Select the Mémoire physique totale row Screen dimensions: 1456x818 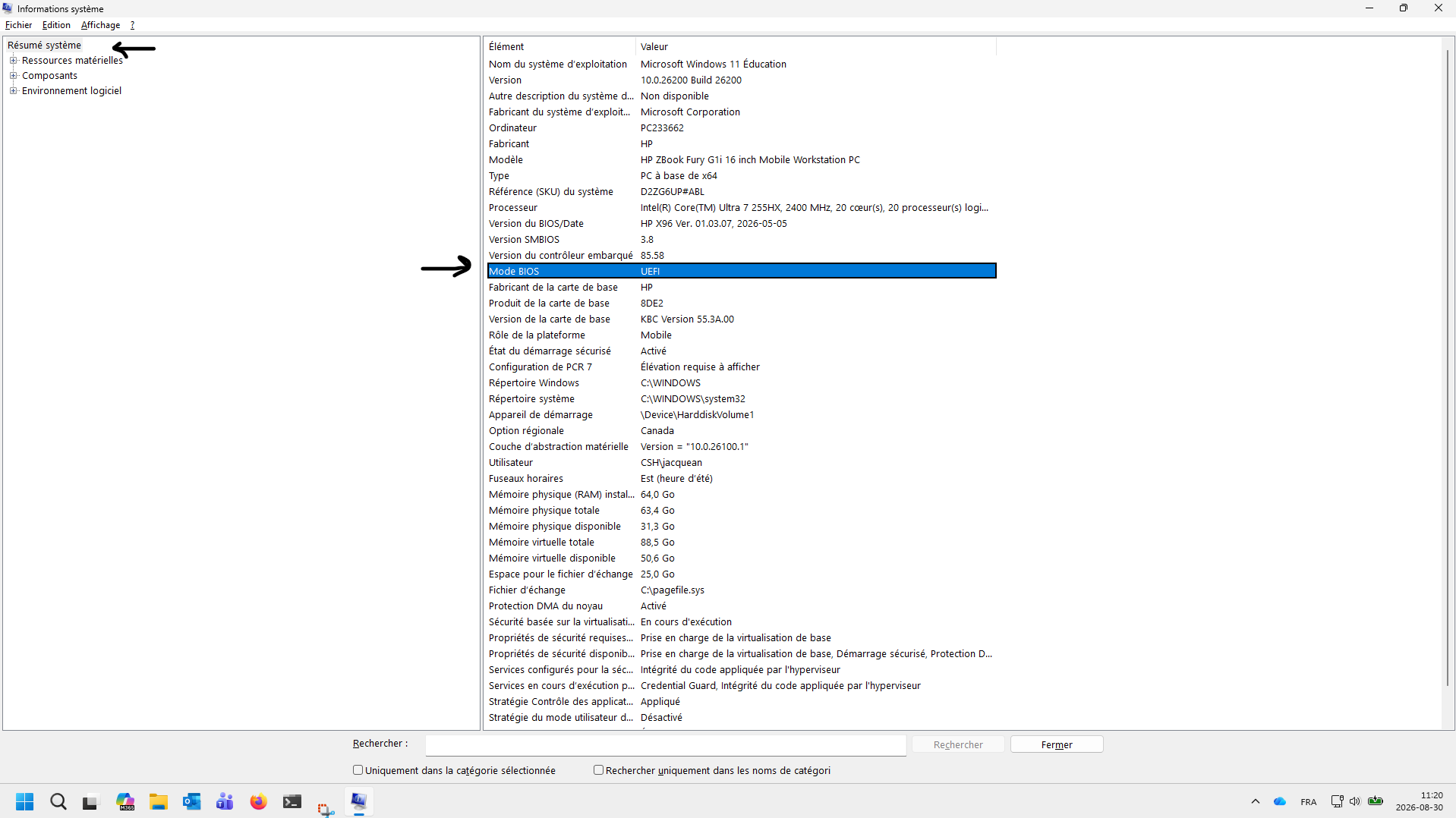pyautogui.click(x=741, y=510)
